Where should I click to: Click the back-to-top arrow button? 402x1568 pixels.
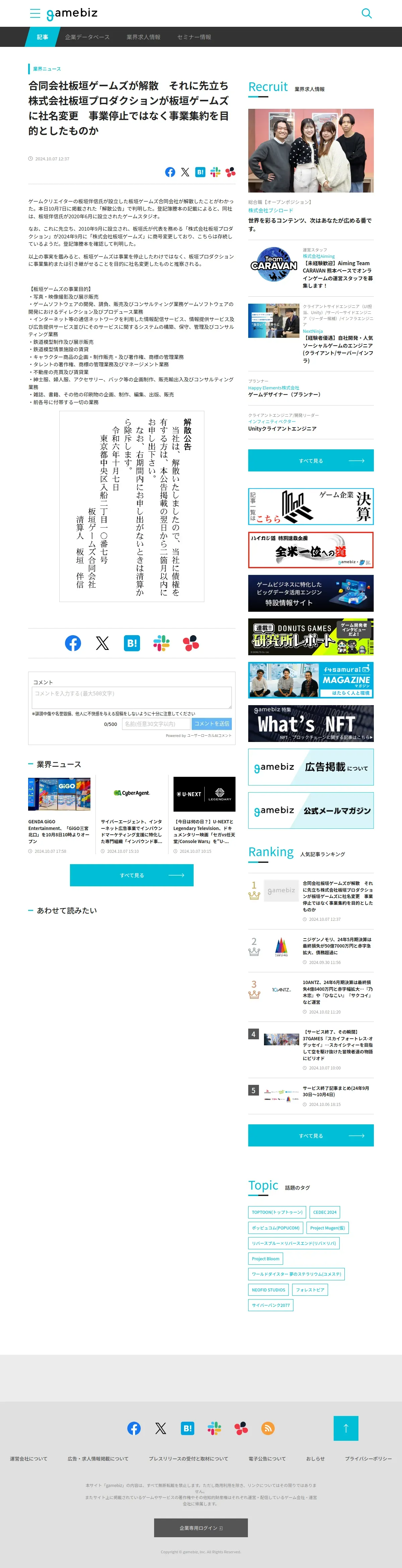346,1428
